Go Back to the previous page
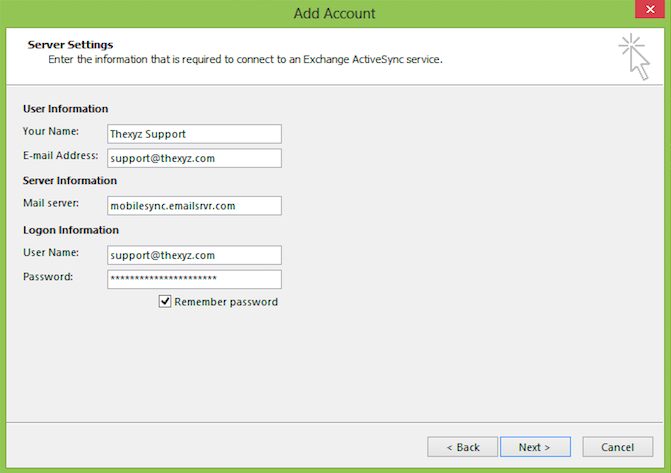The image size is (671, 473). click(x=462, y=447)
